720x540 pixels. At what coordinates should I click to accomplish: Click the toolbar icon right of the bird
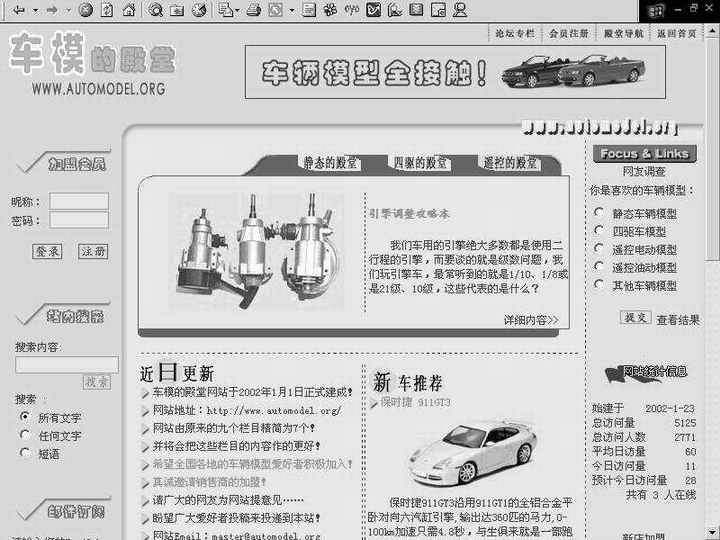[x=395, y=10]
